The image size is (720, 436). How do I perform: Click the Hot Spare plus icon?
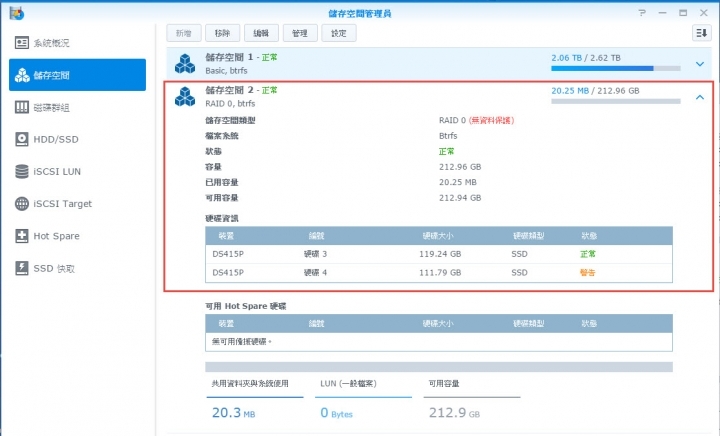22,236
